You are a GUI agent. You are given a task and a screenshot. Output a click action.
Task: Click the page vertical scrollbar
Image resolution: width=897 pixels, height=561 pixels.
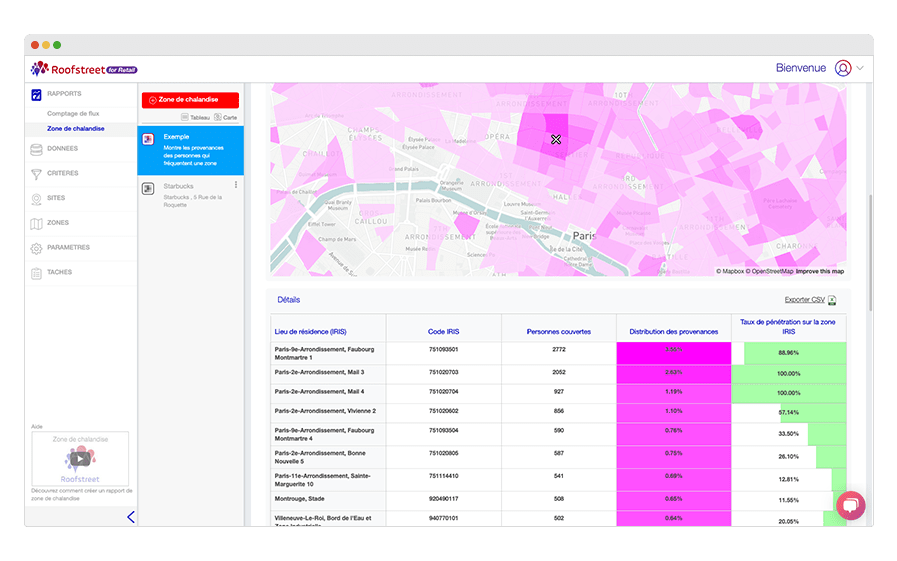[871, 253]
